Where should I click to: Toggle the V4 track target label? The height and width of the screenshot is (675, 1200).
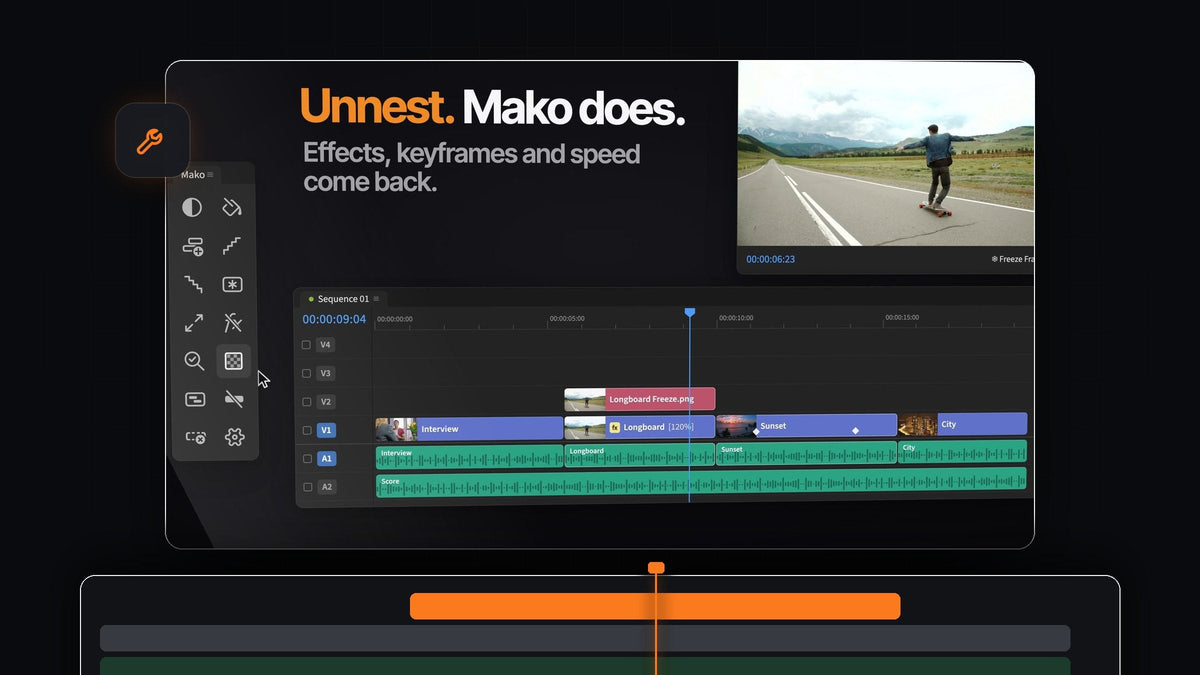325,345
